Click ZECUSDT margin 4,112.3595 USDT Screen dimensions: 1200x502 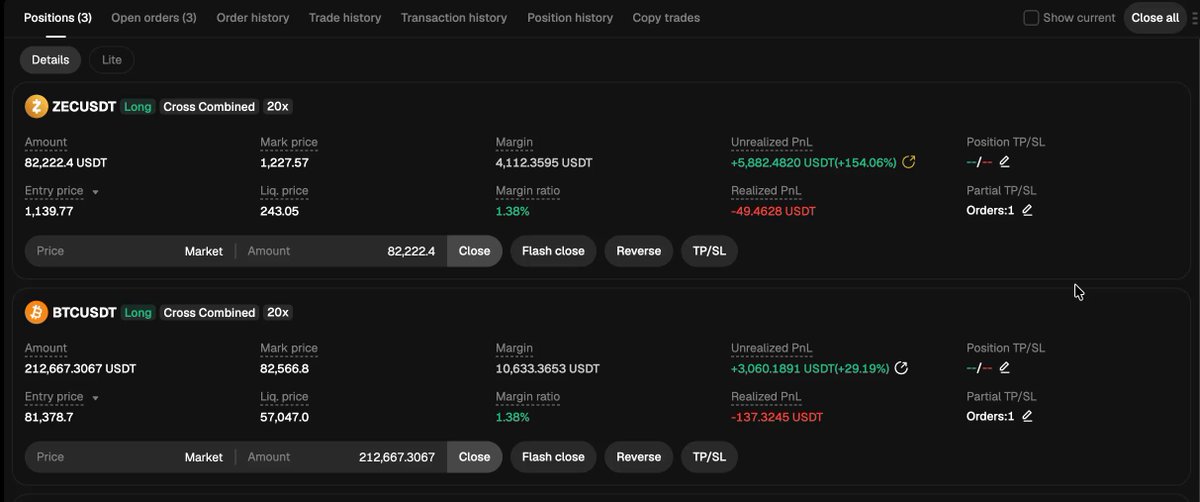545,162
